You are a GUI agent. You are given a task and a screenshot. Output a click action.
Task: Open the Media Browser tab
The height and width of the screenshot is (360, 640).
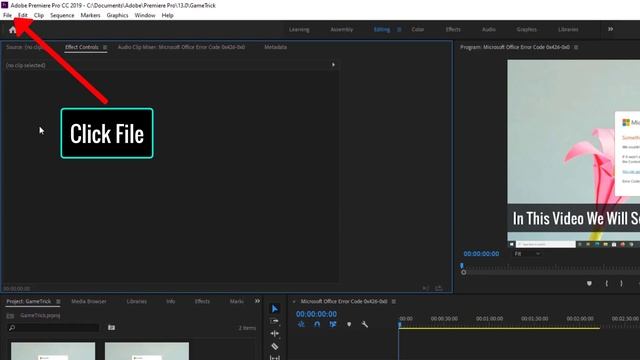(x=89, y=301)
